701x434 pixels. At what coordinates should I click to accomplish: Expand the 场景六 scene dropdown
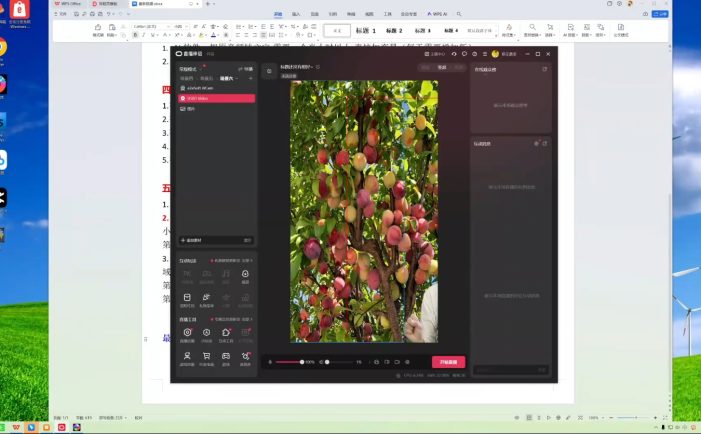pyautogui.click(x=230, y=78)
